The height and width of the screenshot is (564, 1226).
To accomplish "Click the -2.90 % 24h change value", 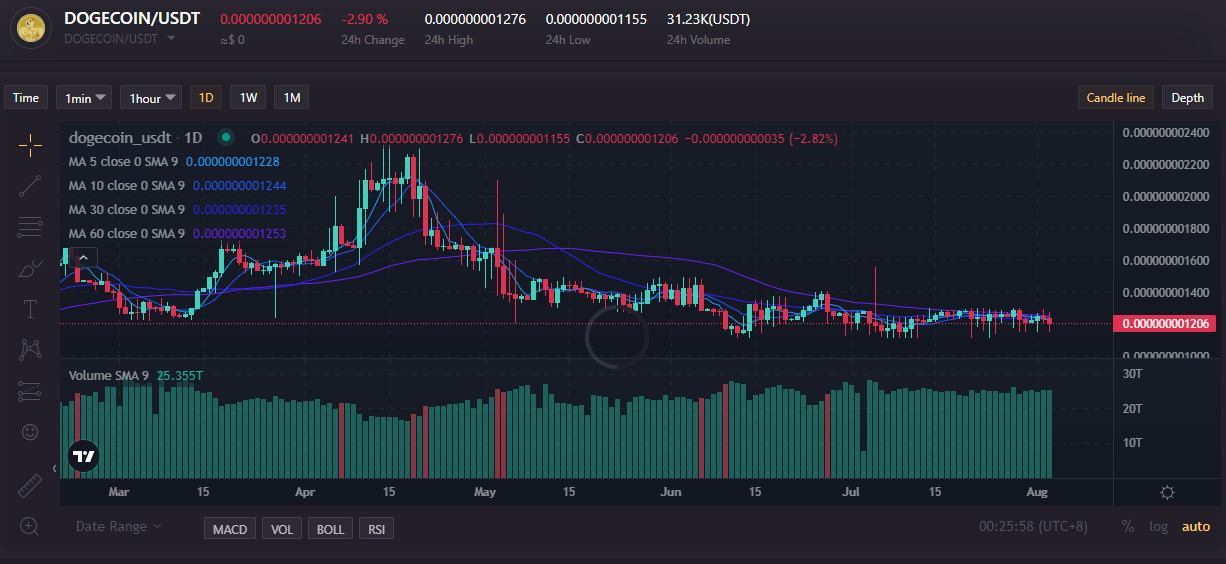I will click(x=364, y=19).
